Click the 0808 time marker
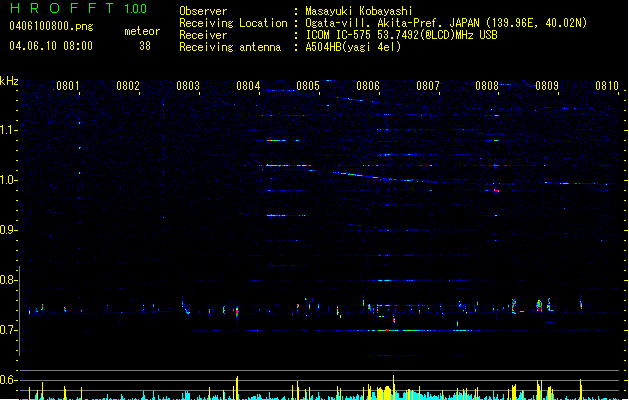Viewport: 629px width, 400px height. pyautogui.click(x=487, y=86)
